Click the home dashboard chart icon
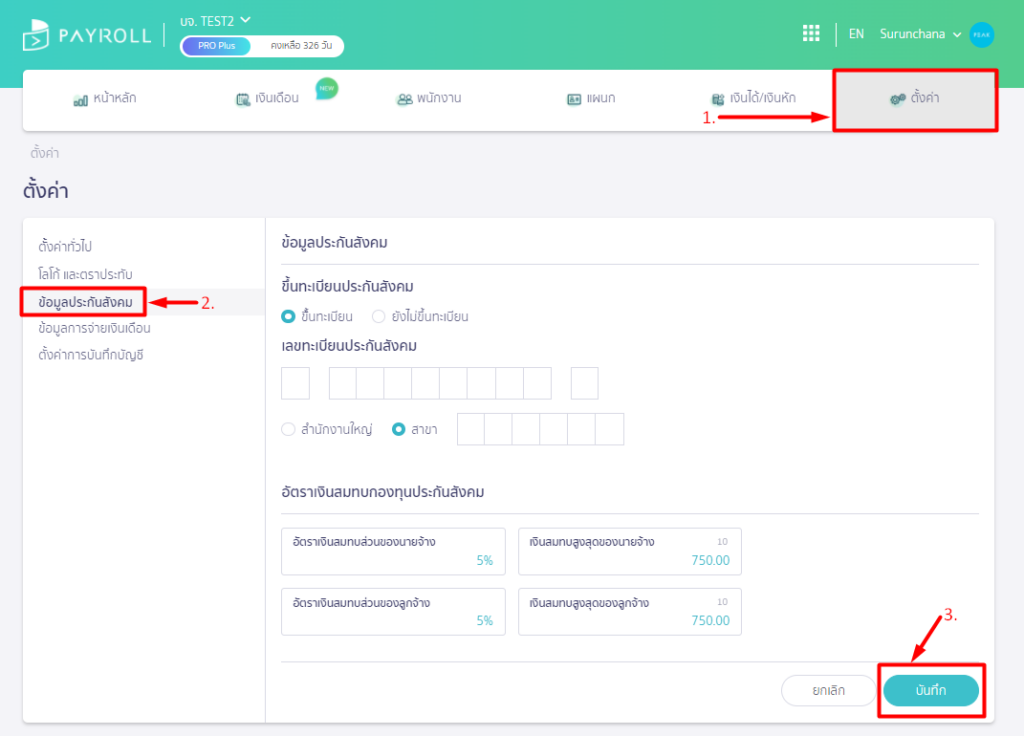 click(x=81, y=100)
